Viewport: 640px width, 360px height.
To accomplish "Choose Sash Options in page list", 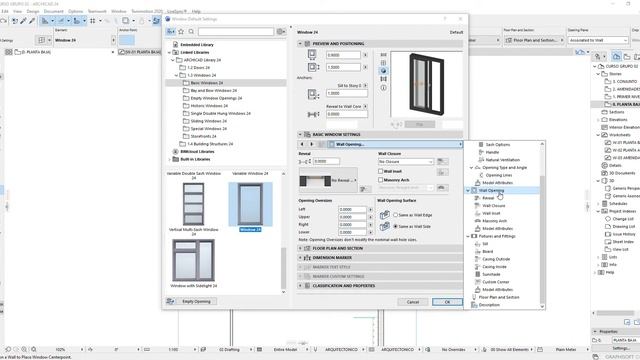I will pos(497,144).
